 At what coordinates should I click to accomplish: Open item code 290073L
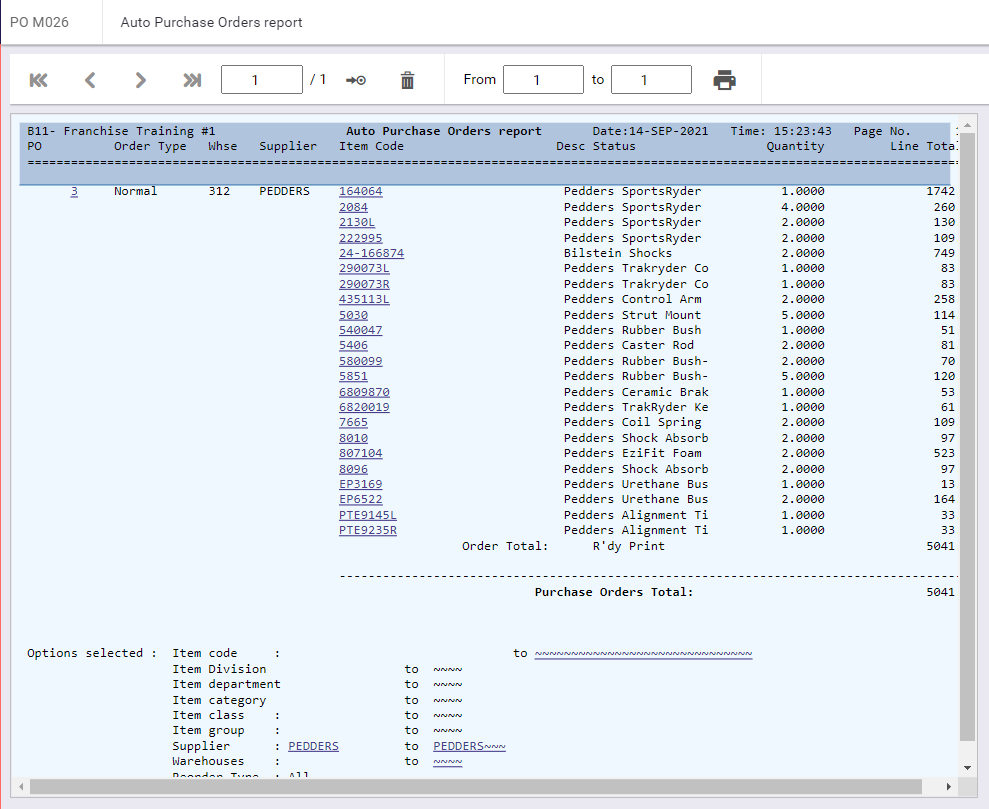tap(364, 268)
